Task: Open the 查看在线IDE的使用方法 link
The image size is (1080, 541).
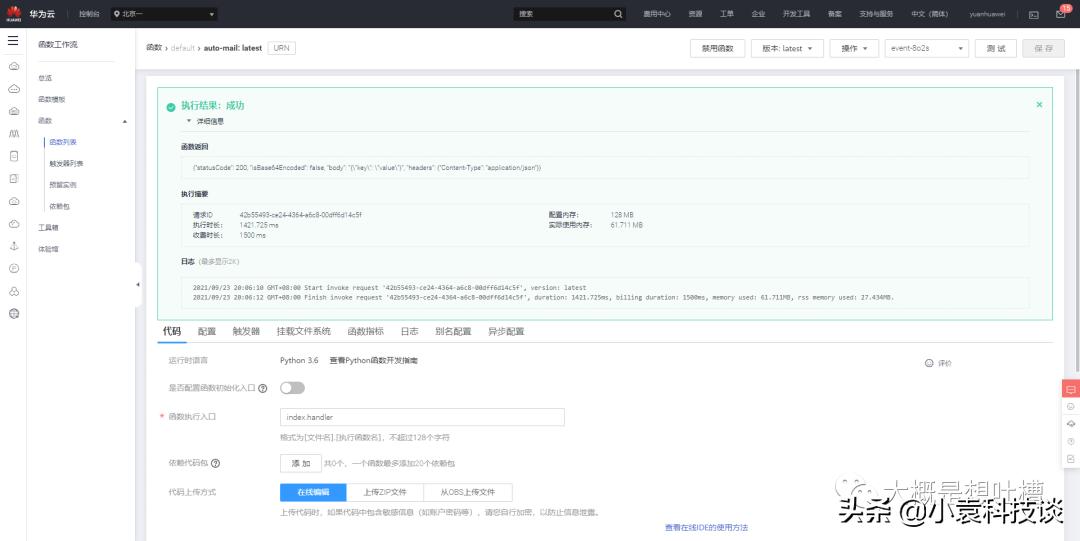Action: click(707, 528)
